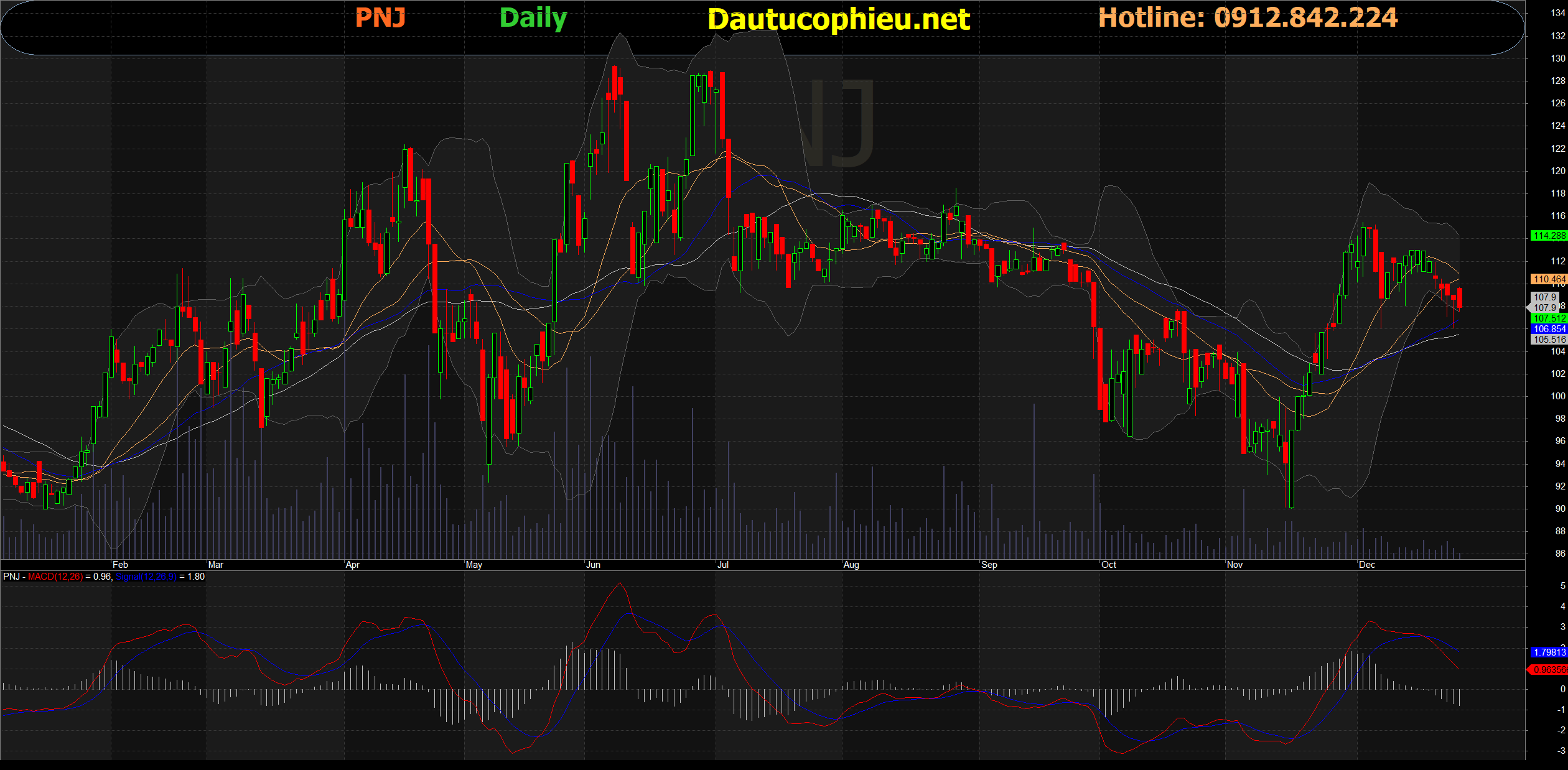1568x770 pixels.
Task: Click the red 0.96356 MACD value tag
Action: click(x=1548, y=670)
